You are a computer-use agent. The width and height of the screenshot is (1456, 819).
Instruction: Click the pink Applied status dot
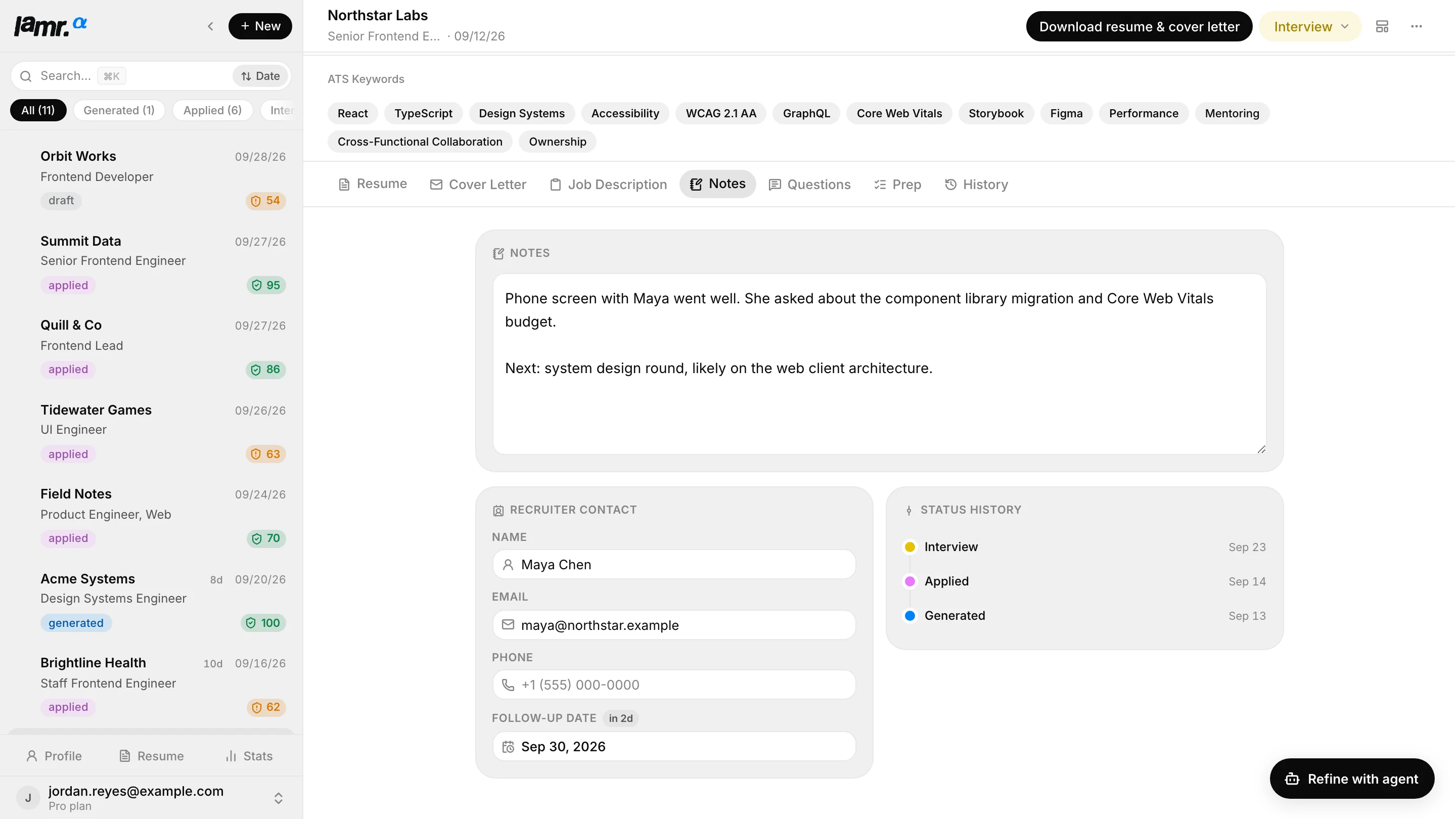coord(910,581)
